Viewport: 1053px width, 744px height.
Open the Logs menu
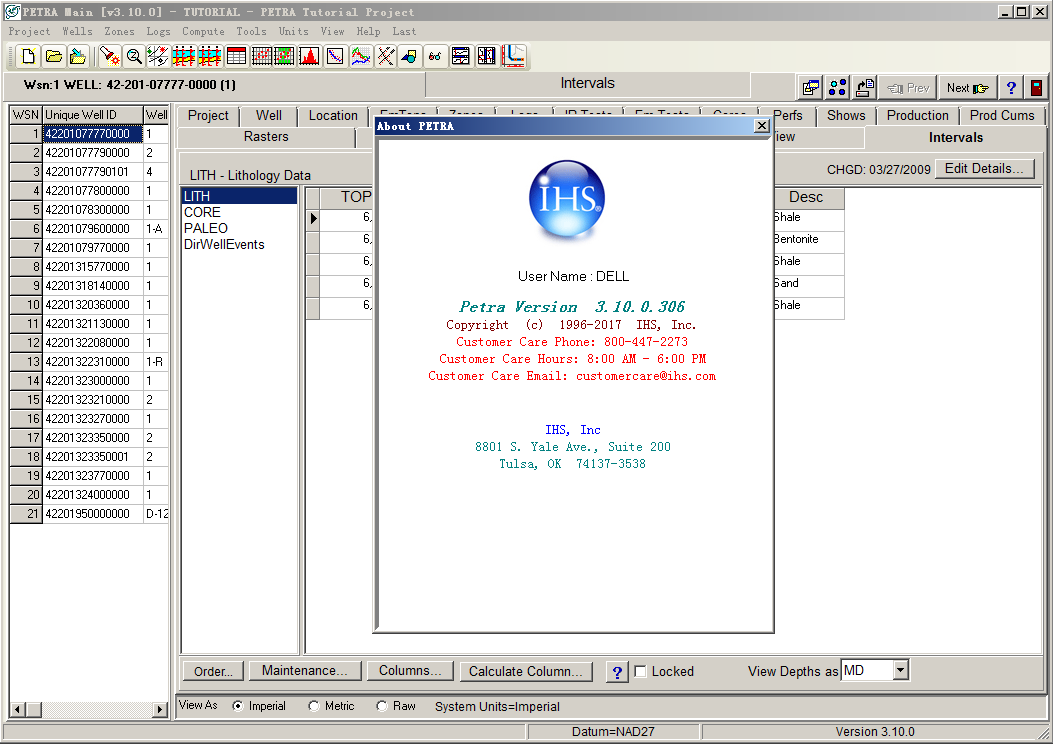(x=158, y=32)
